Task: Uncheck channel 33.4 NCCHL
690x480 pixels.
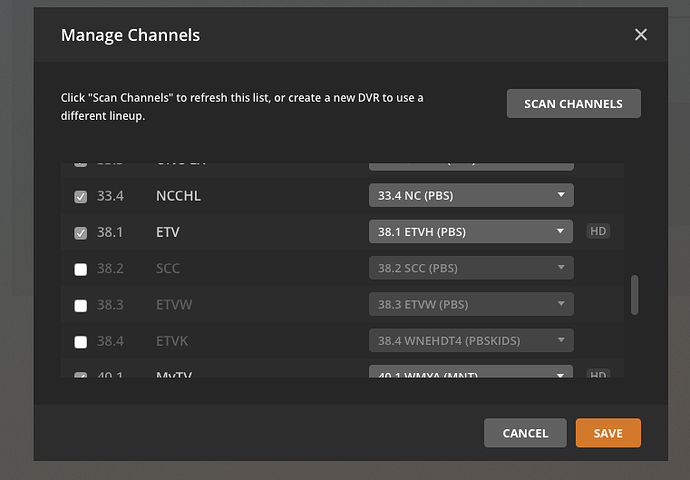Action: [81, 196]
